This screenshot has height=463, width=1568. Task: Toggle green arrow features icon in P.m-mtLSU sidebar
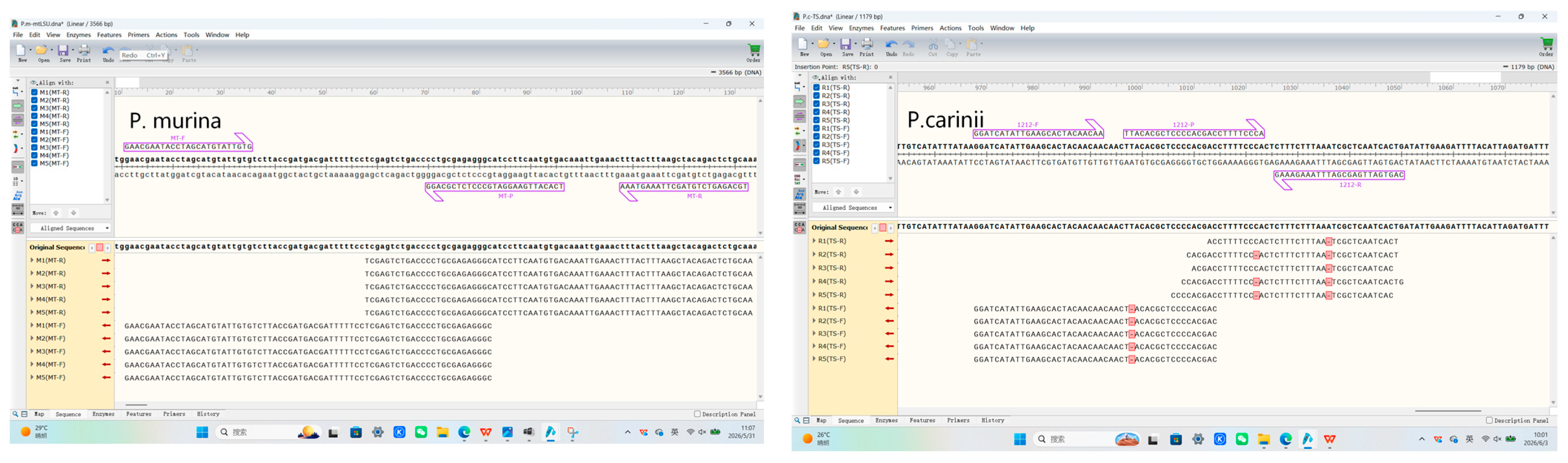18,106
